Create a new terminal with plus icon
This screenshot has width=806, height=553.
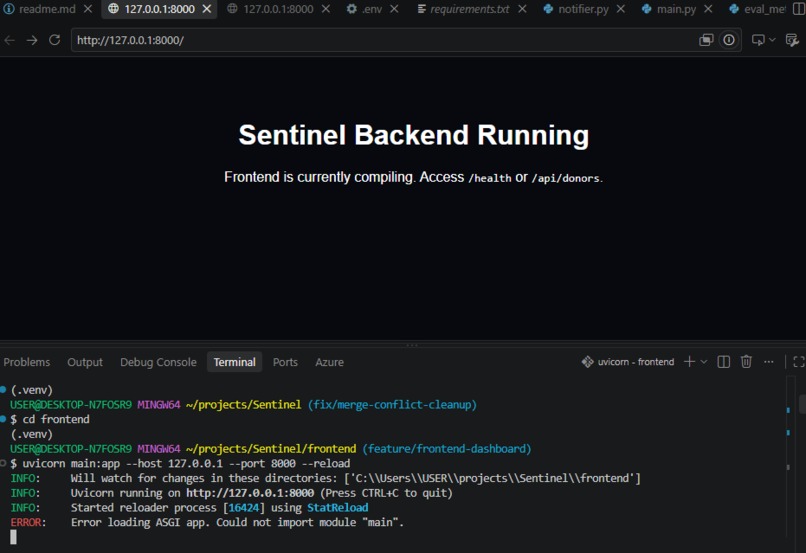[689, 362]
